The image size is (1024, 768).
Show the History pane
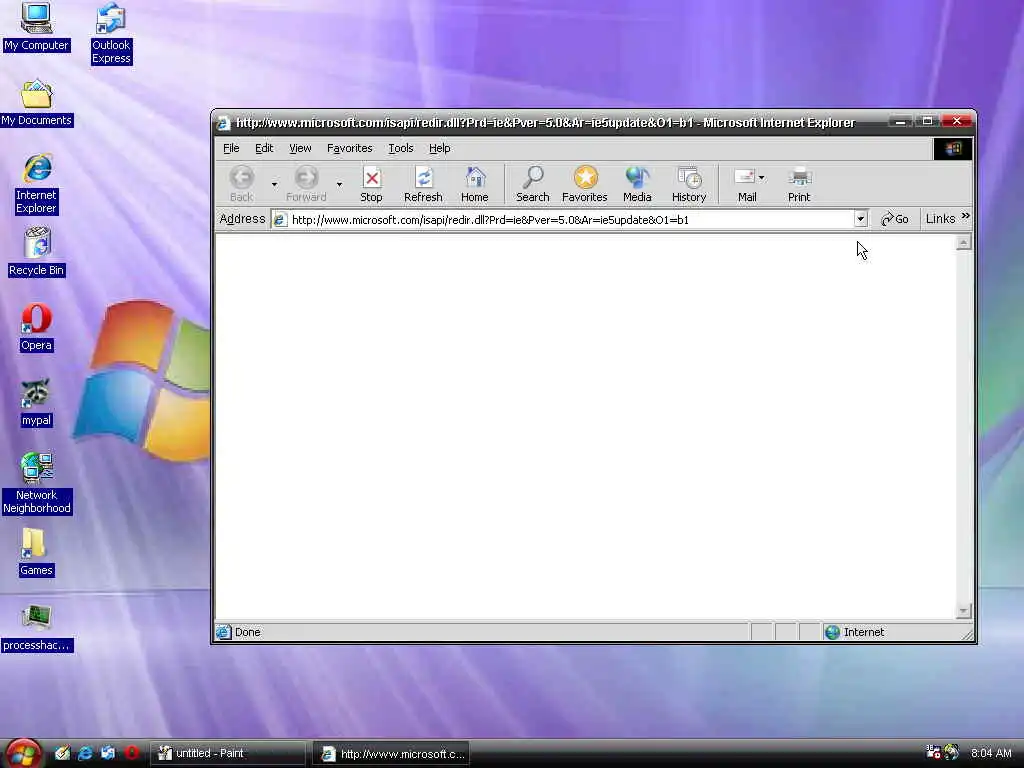pyautogui.click(x=689, y=184)
